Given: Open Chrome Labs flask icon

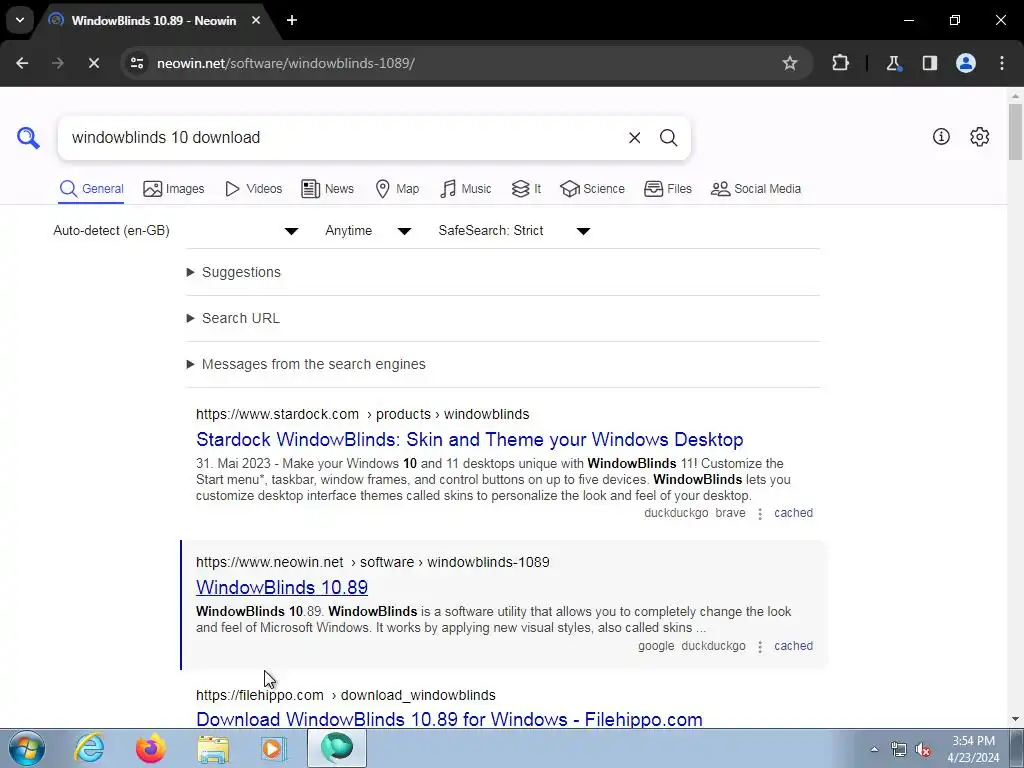Looking at the screenshot, I should coord(893,63).
